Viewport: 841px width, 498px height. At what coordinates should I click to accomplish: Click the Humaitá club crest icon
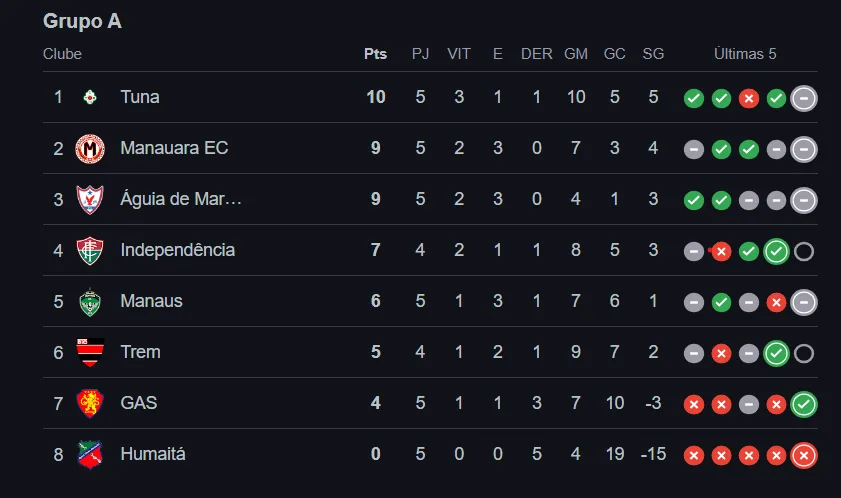coord(90,455)
